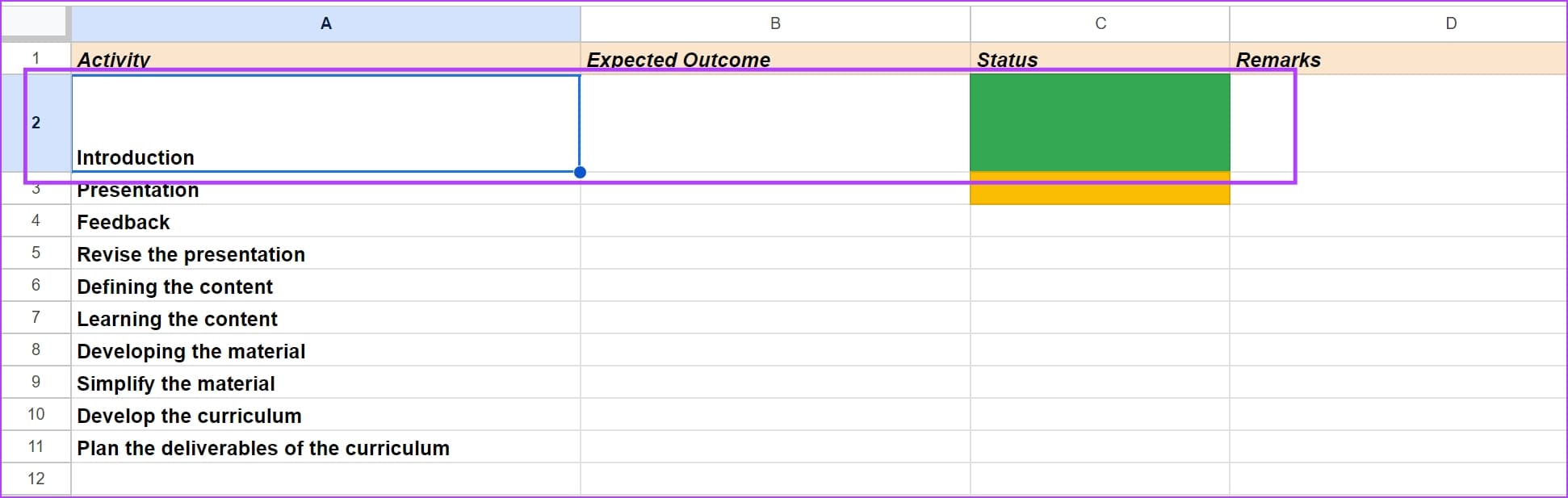Select the Develop the curriculum cell
Viewport: 1568px width, 498px height.
tap(325, 414)
